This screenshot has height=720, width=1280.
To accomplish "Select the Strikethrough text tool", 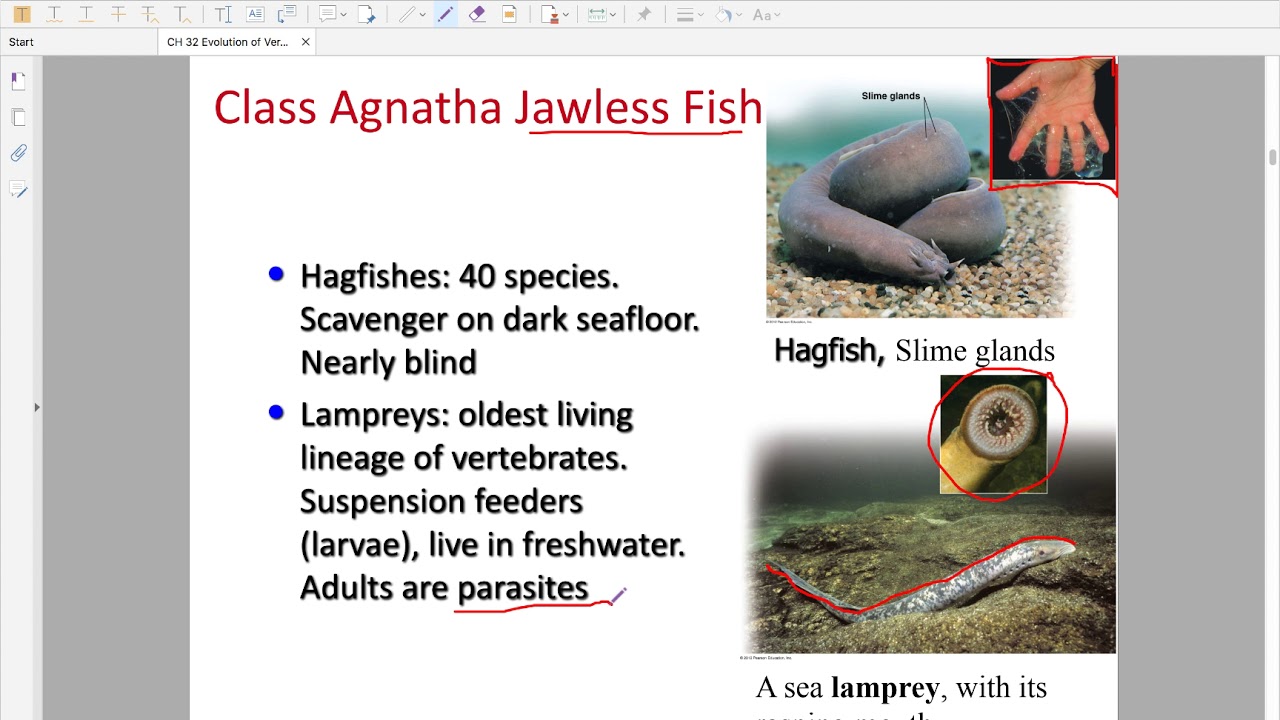I will click(118, 14).
